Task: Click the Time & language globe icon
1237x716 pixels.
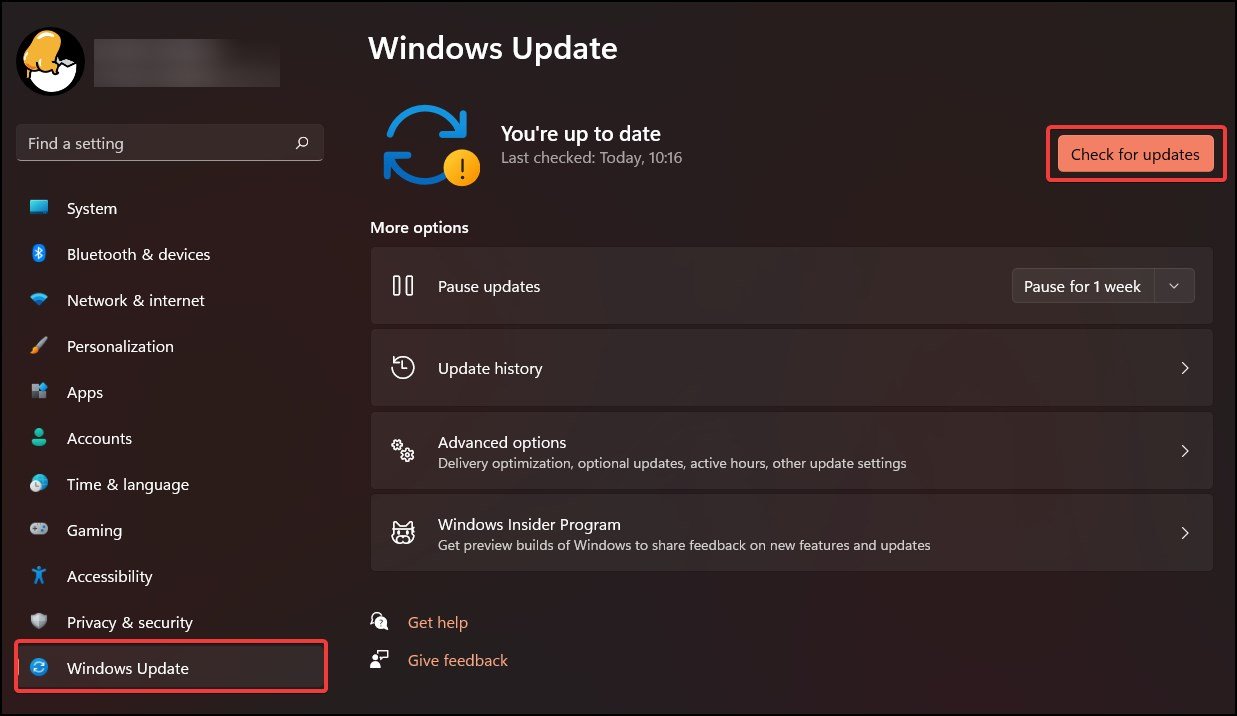Action: (x=39, y=484)
